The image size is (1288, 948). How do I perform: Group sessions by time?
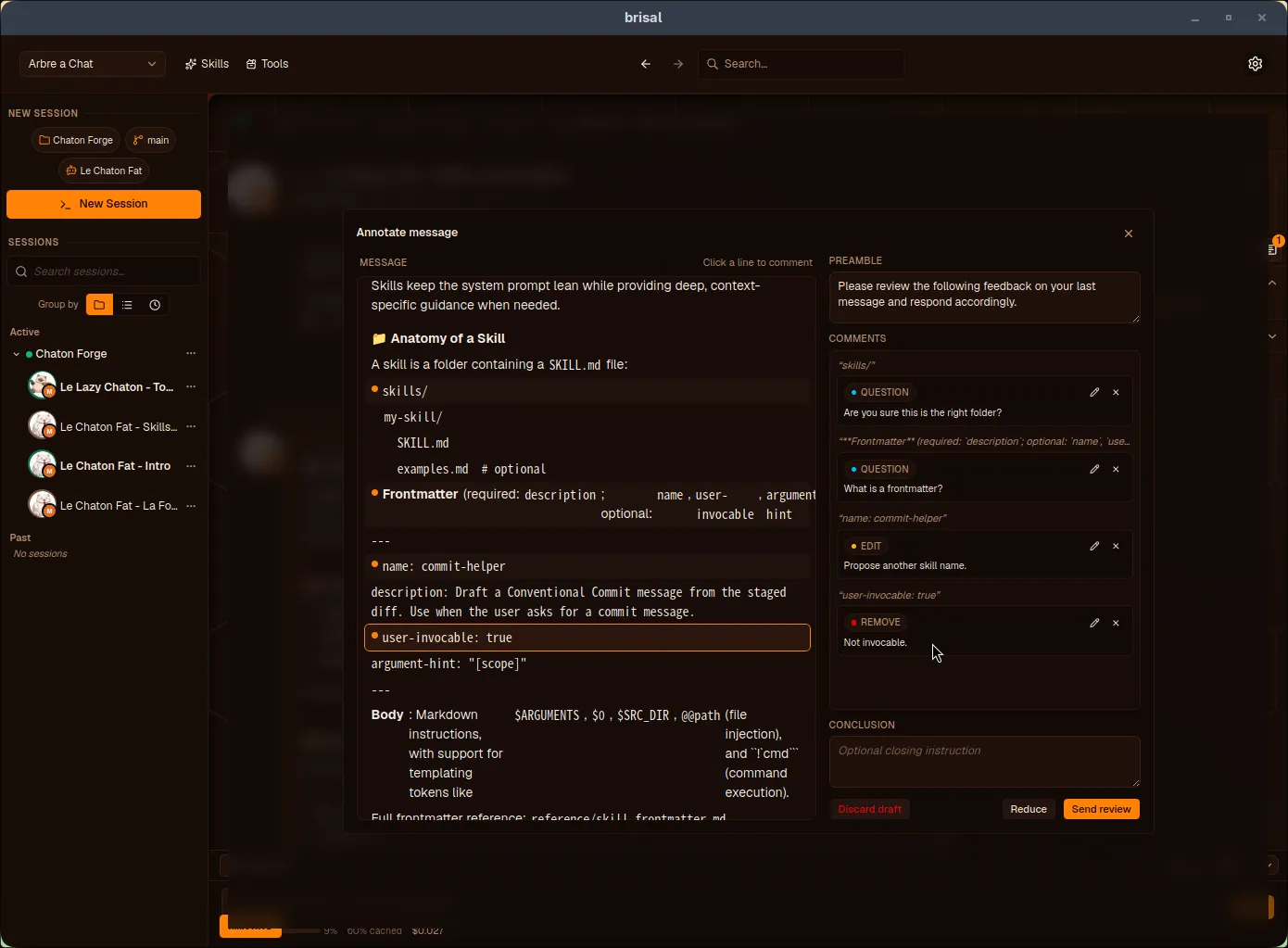coord(155,305)
